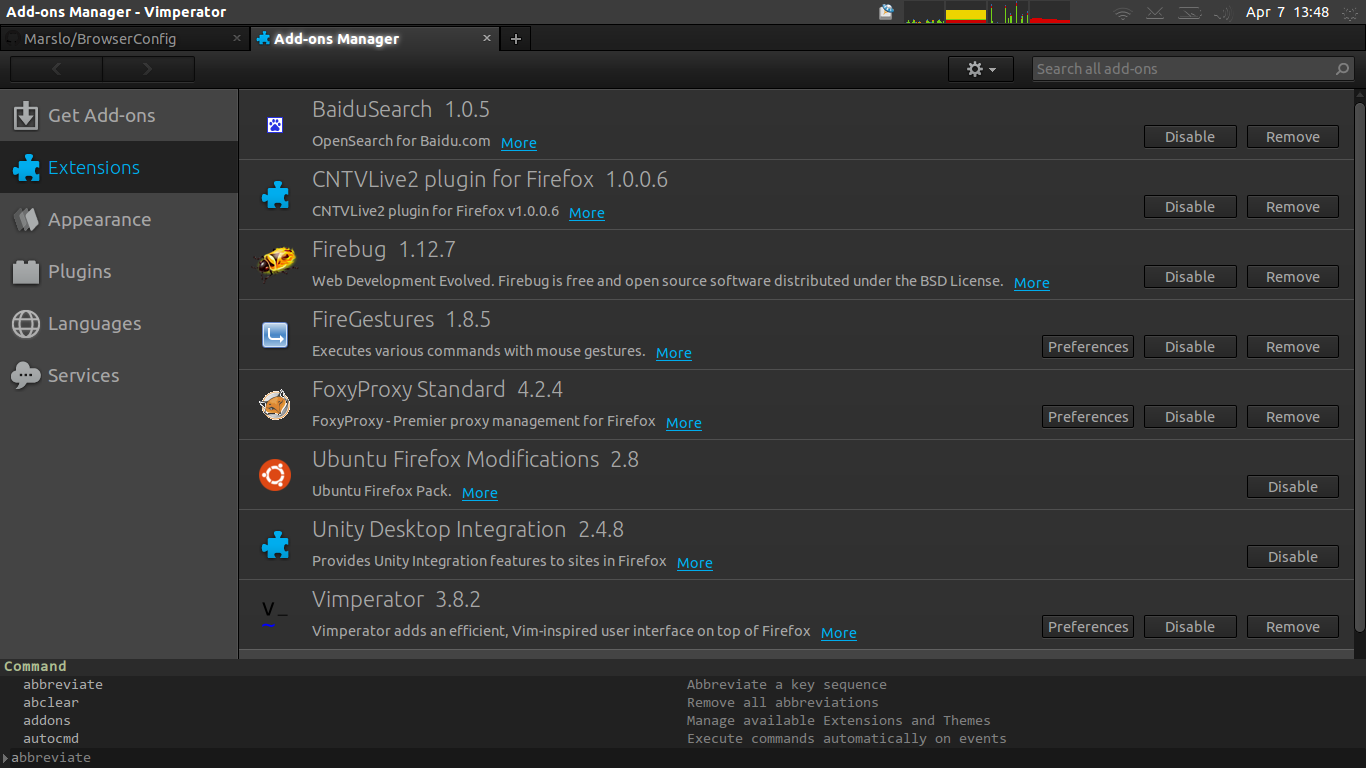The width and height of the screenshot is (1366, 768).
Task: Close the Add-ons Manager tab
Action: [487, 38]
